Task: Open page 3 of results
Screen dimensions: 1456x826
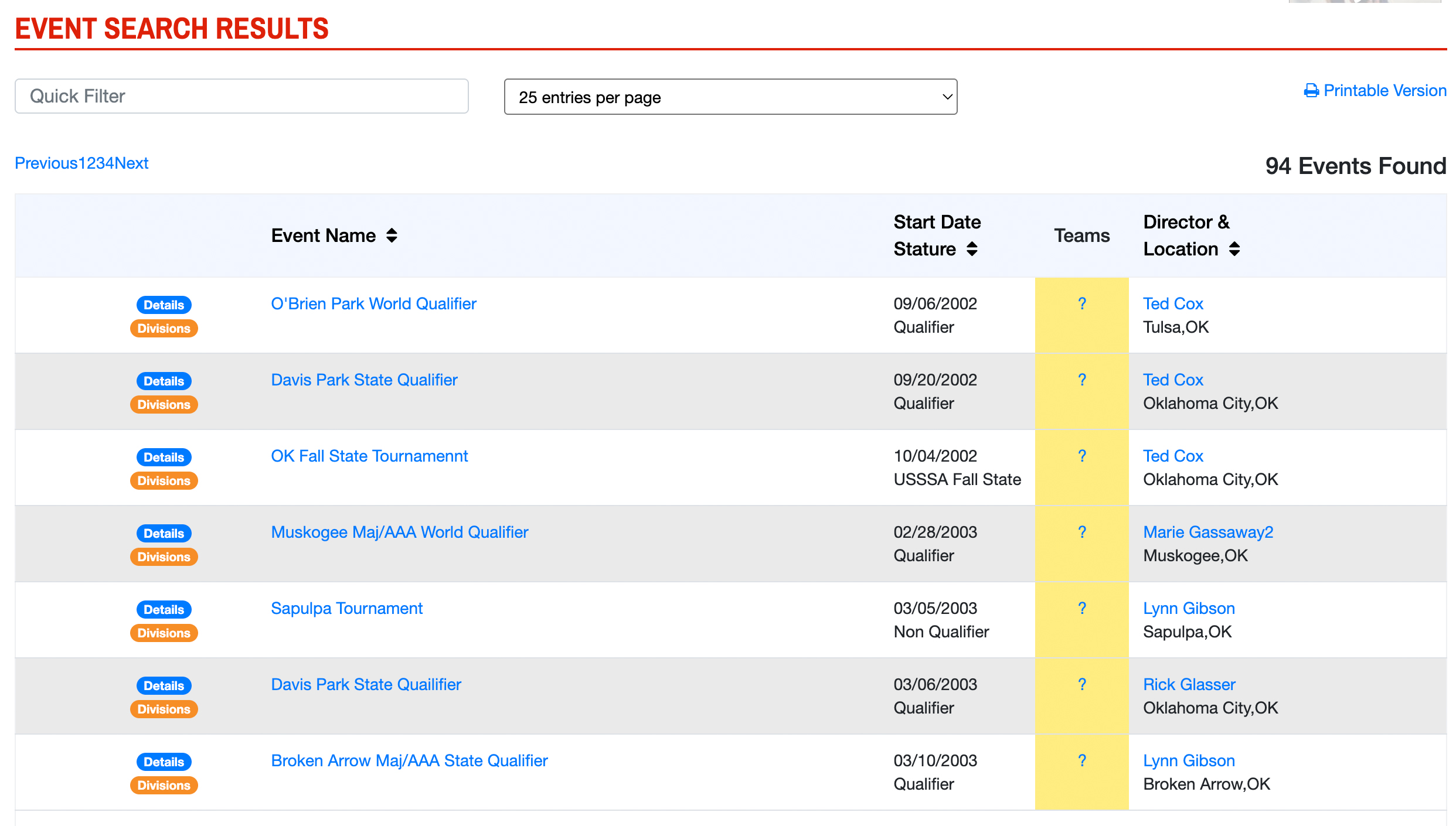Action: coord(100,163)
